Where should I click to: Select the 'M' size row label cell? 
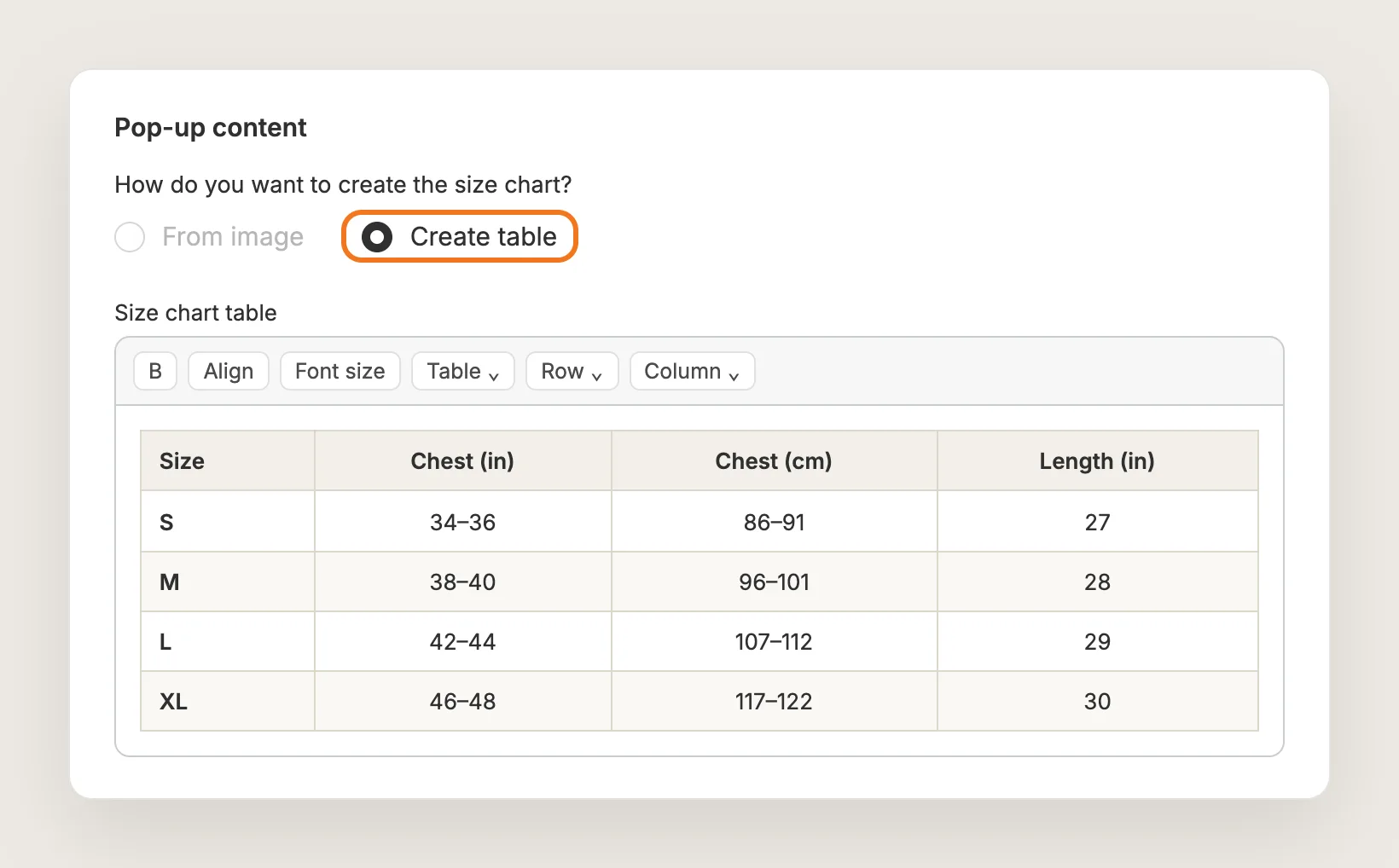click(x=228, y=582)
